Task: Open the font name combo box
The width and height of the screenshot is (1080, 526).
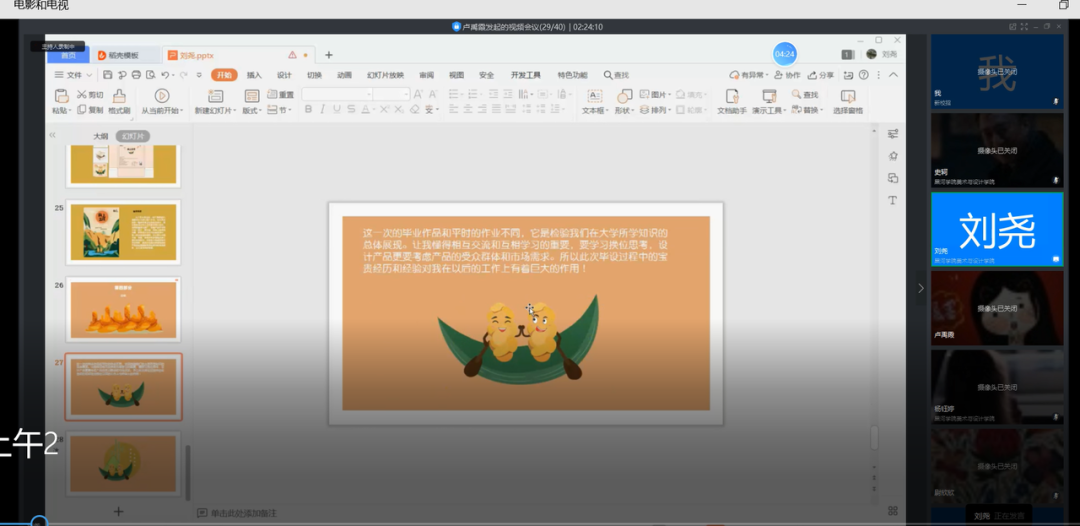Action: pyautogui.click(x=335, y=94)
